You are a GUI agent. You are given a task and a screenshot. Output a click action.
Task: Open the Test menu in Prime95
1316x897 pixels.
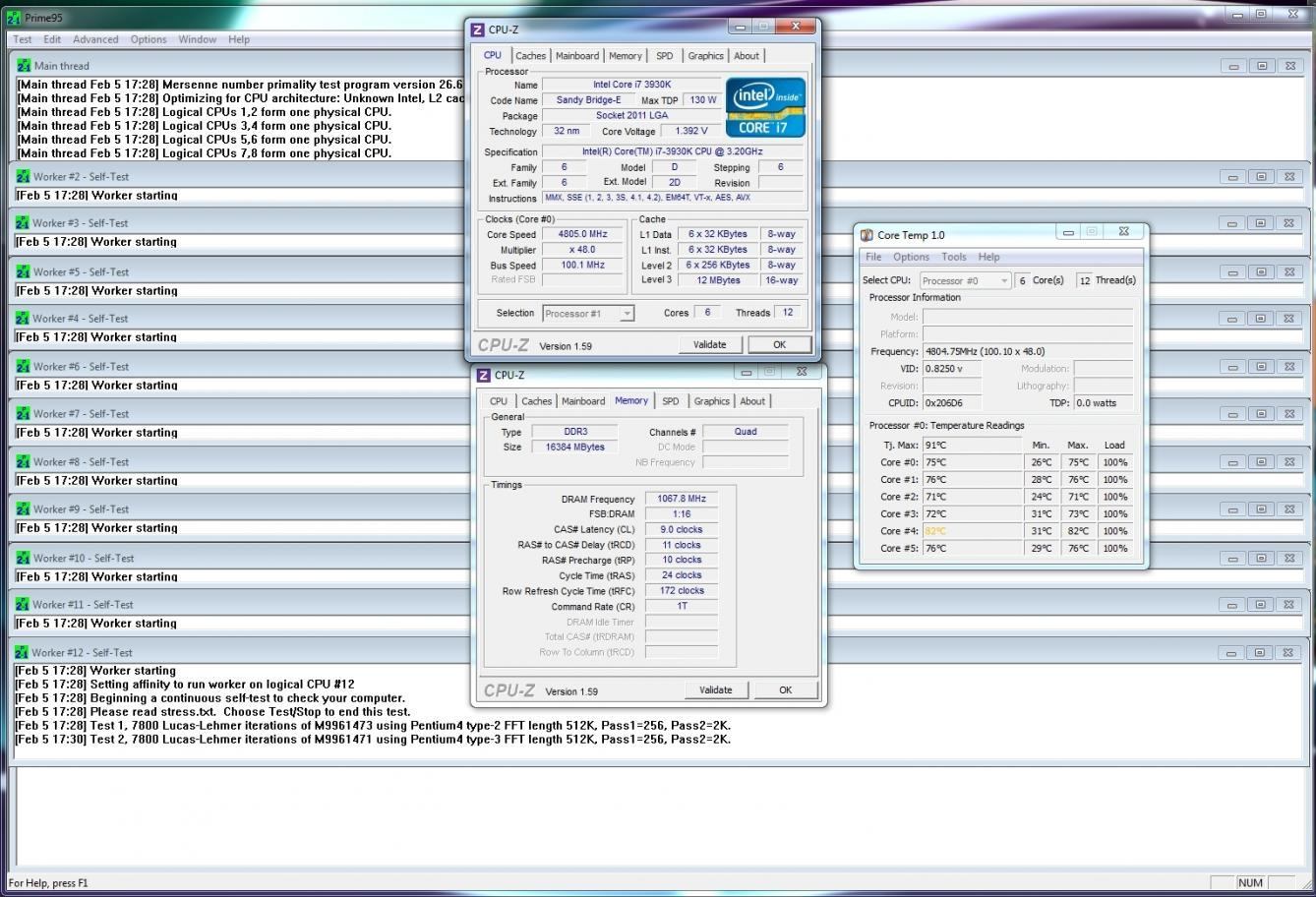point(23,39)
